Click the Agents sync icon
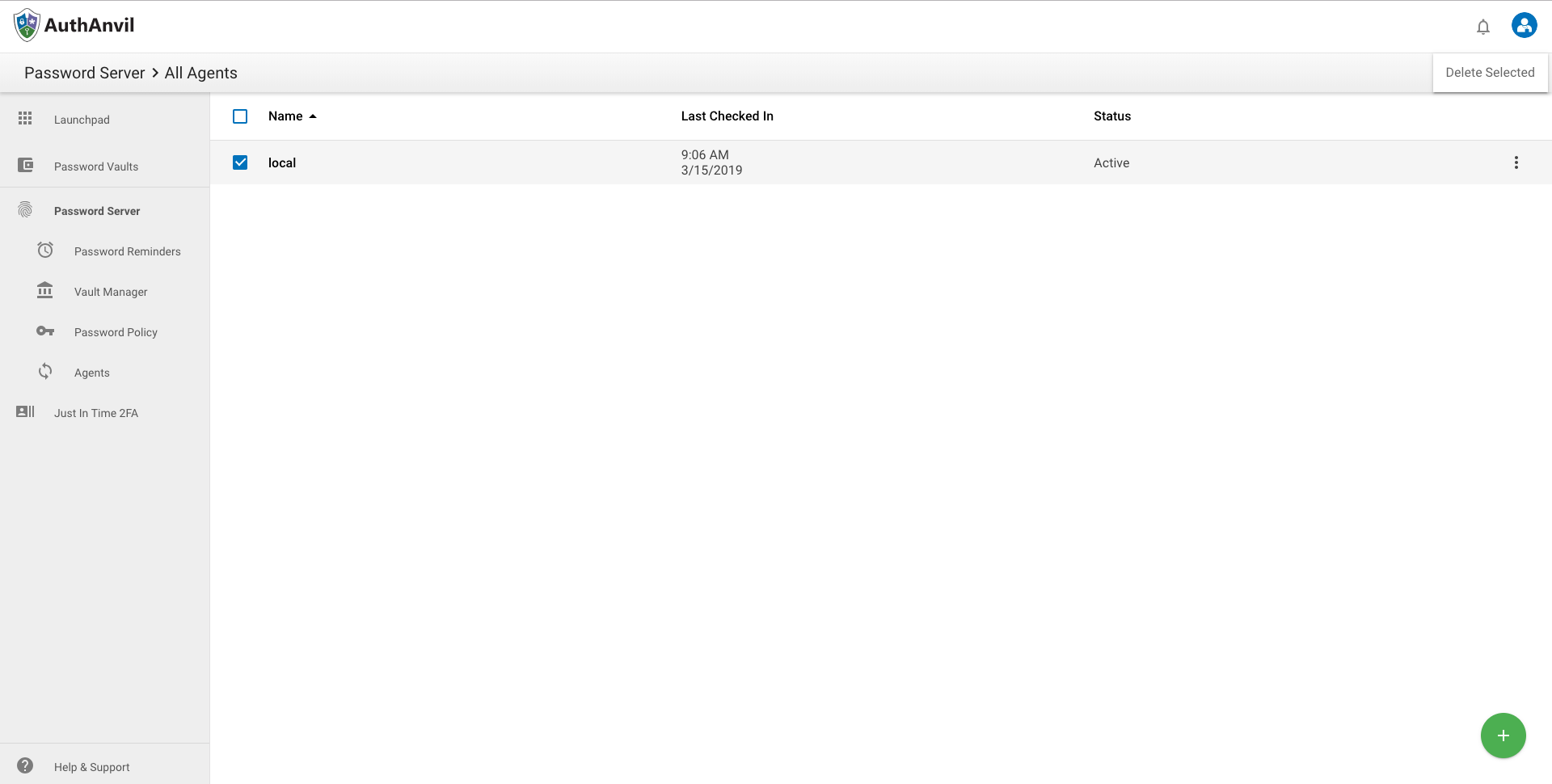 tap(45, 371)
